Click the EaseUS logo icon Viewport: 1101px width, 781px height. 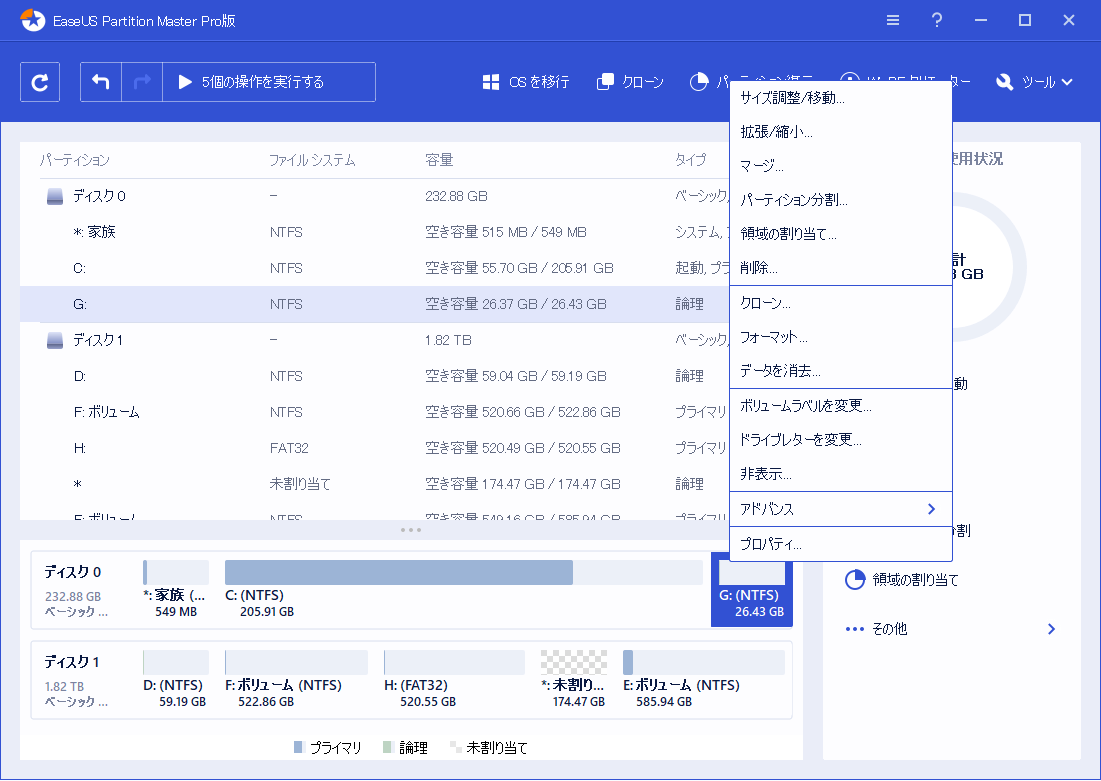click(x=33, y=20)
